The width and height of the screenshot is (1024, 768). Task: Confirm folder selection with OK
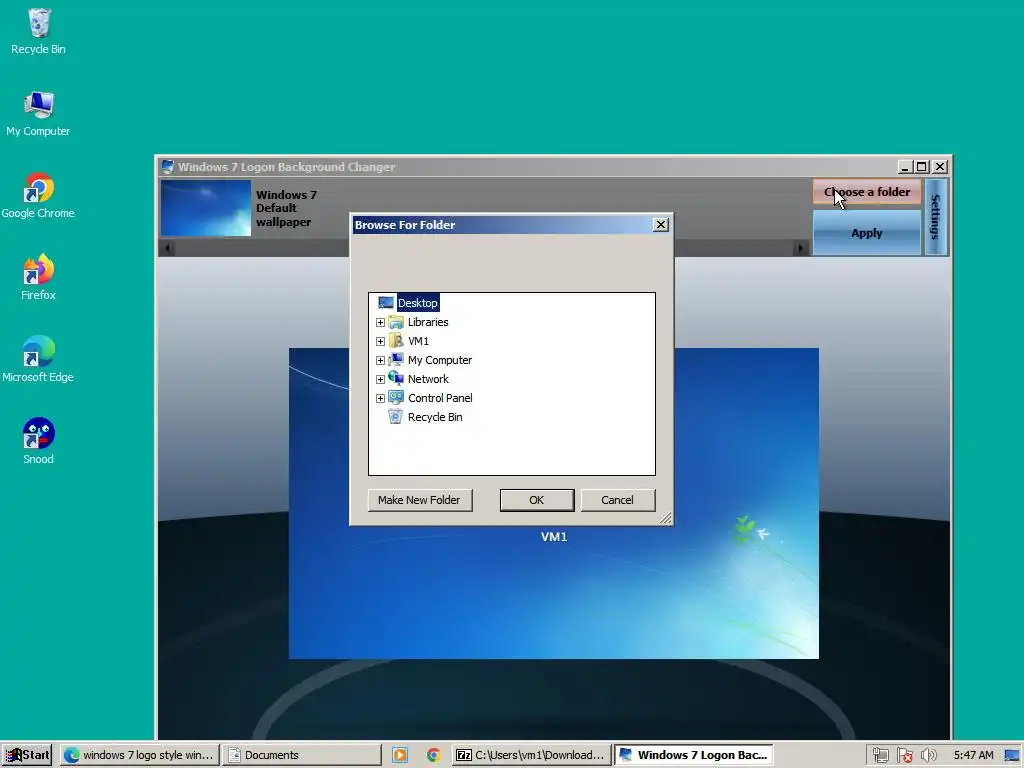click(537, 500)
